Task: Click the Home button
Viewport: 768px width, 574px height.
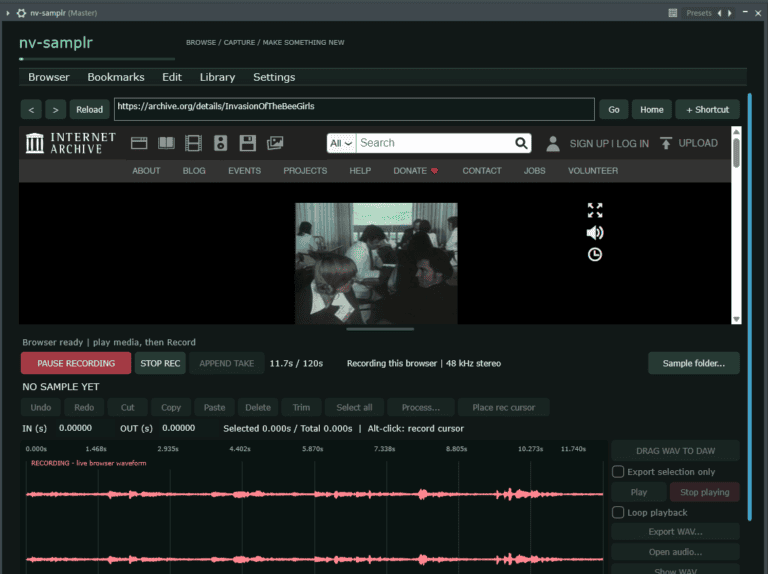Action: click(651, 110)
